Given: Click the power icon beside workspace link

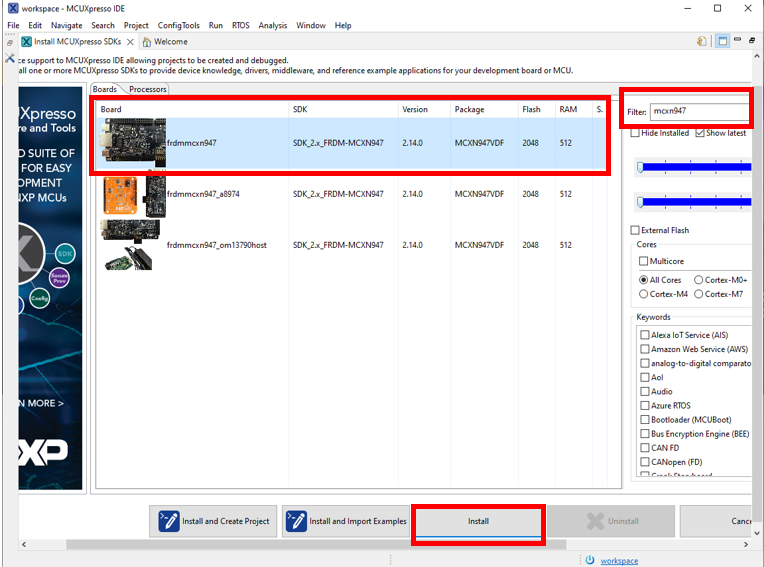Looking at the screenshot, I should point(590,560).
